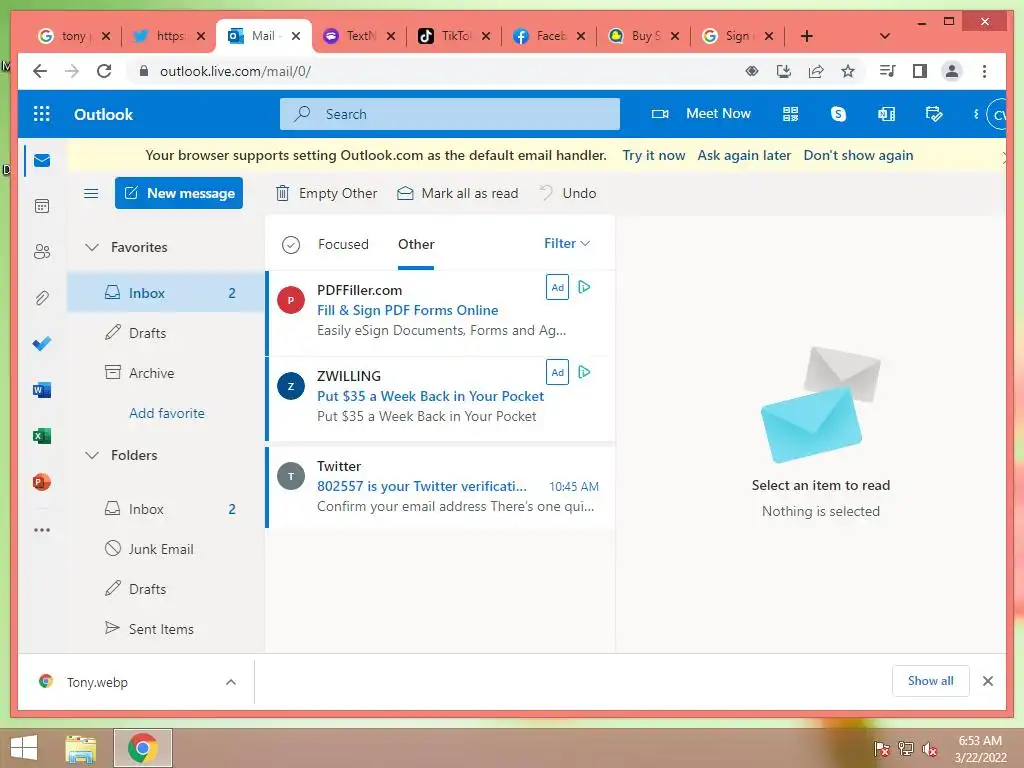The width and height of the screenshot is (1024, 768).
Task: Expand Tony.webp download options caret
Action: coord(231,682)
